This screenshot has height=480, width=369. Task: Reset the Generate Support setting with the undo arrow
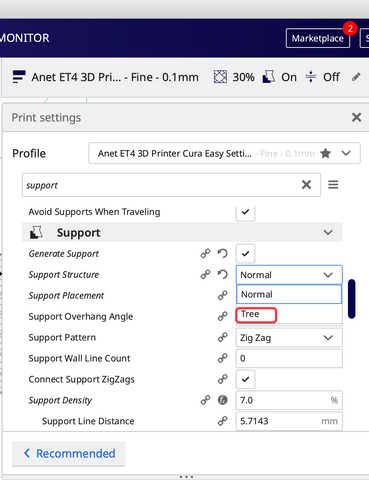click(222, 254)
